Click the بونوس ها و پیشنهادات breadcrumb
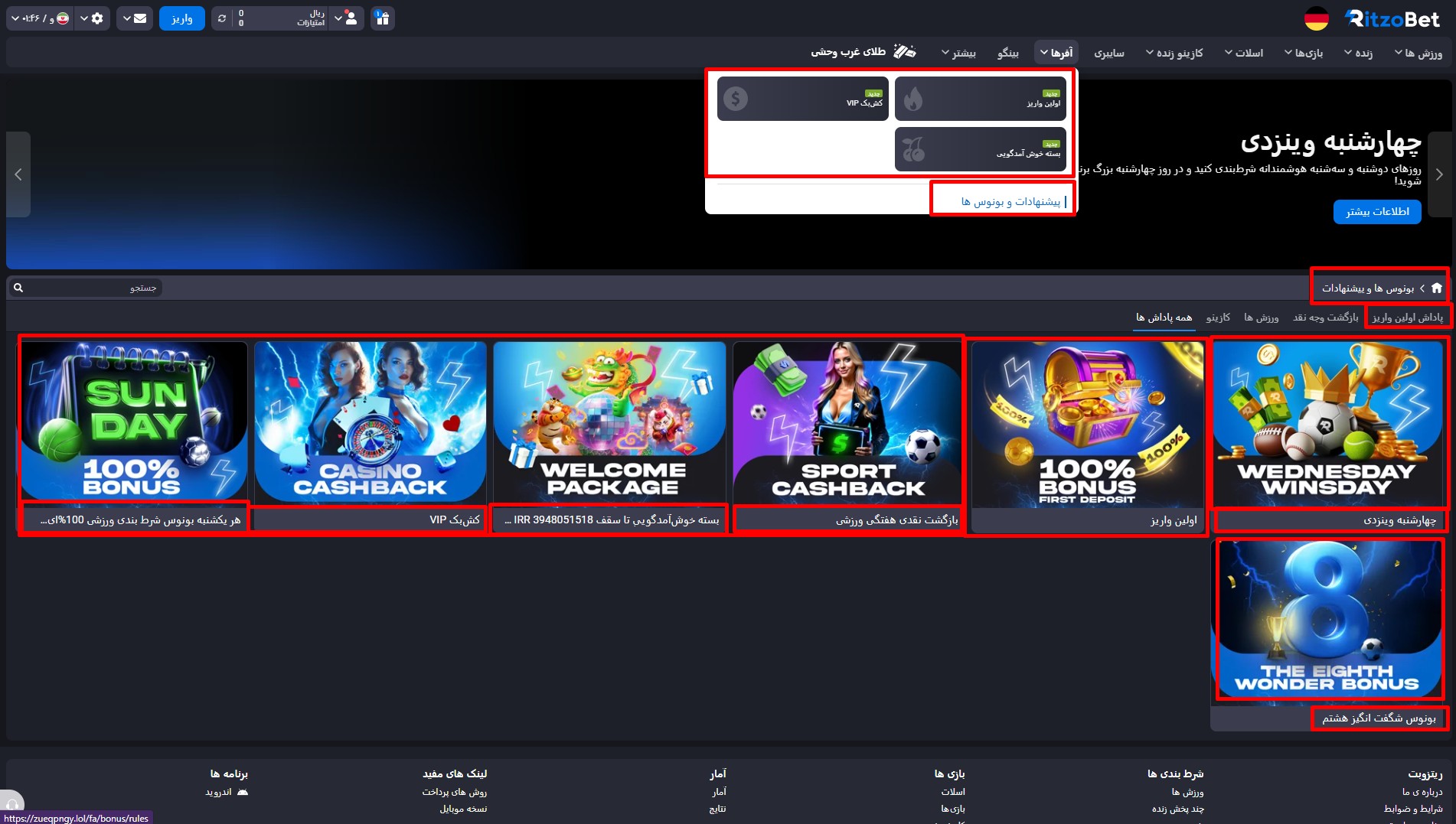This screenshot has width=1456, height=824. coord(1368,288)
